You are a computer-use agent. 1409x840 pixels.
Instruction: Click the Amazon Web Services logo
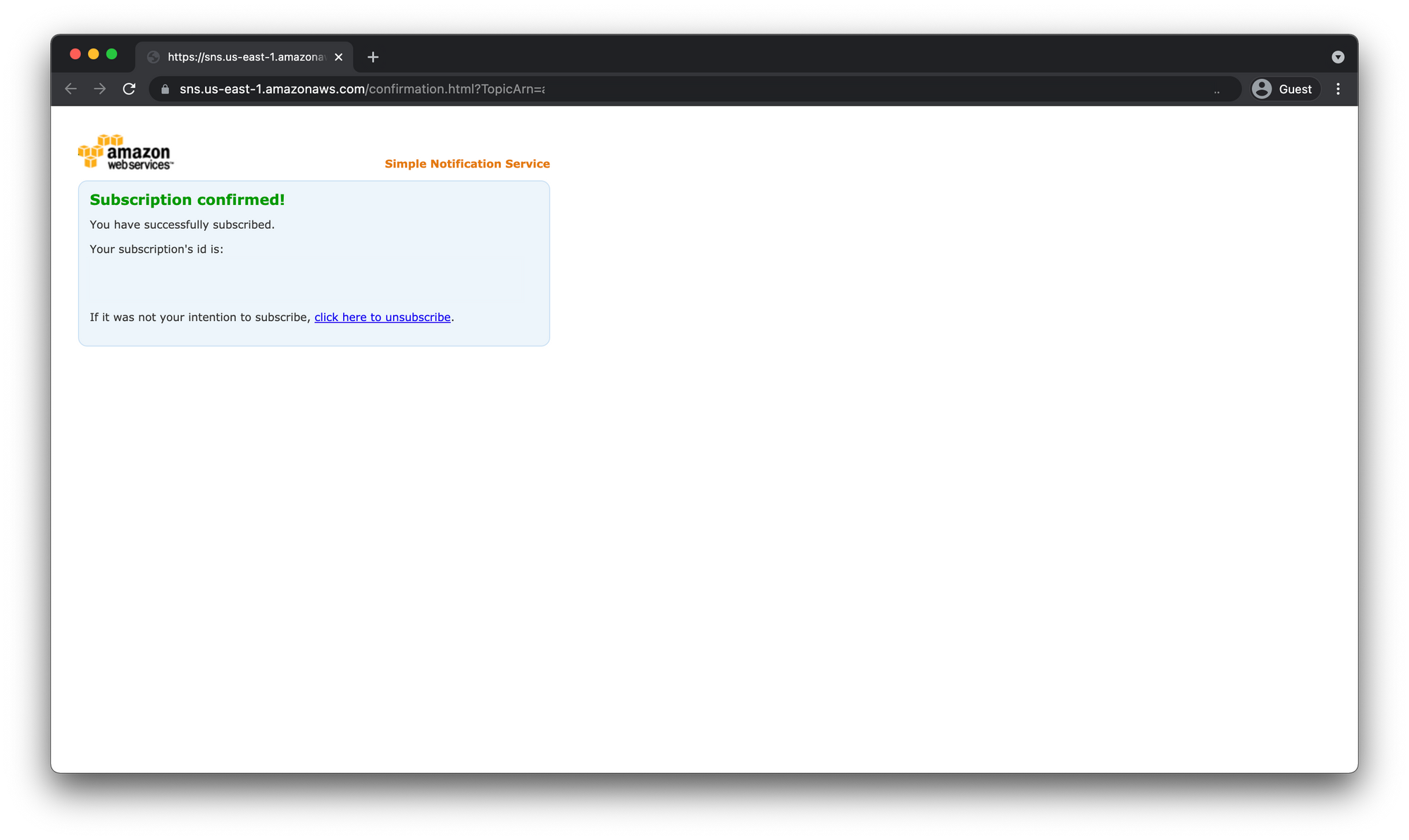[x=125, y=152]
